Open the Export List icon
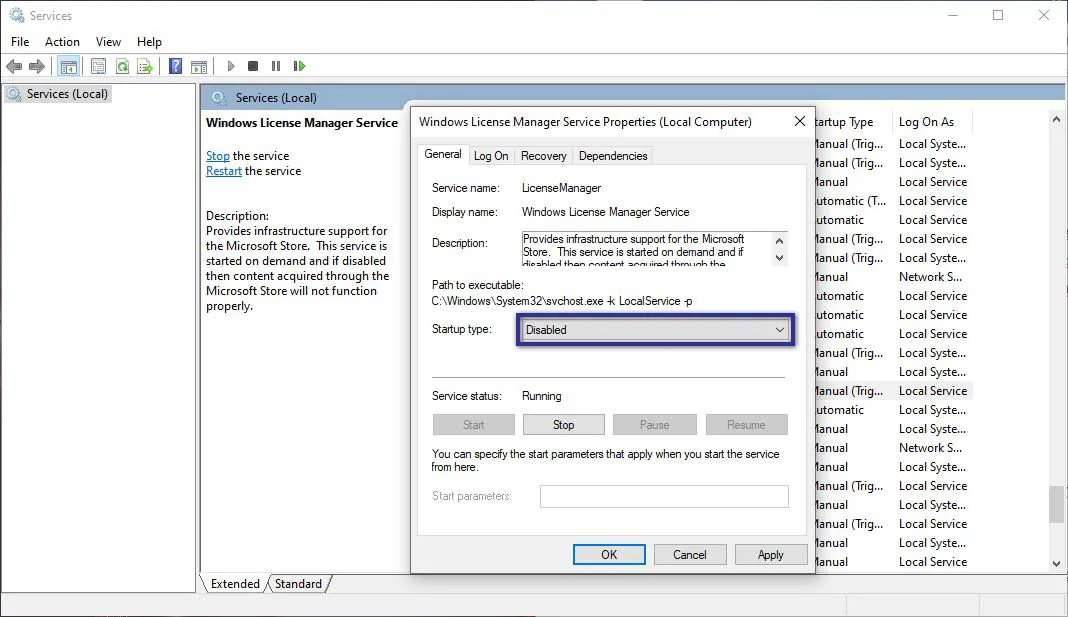 click(145, 66)
